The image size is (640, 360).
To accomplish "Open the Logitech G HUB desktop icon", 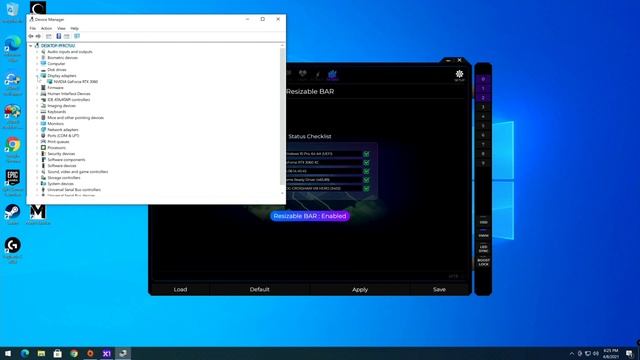I will [x=13, y=250].
